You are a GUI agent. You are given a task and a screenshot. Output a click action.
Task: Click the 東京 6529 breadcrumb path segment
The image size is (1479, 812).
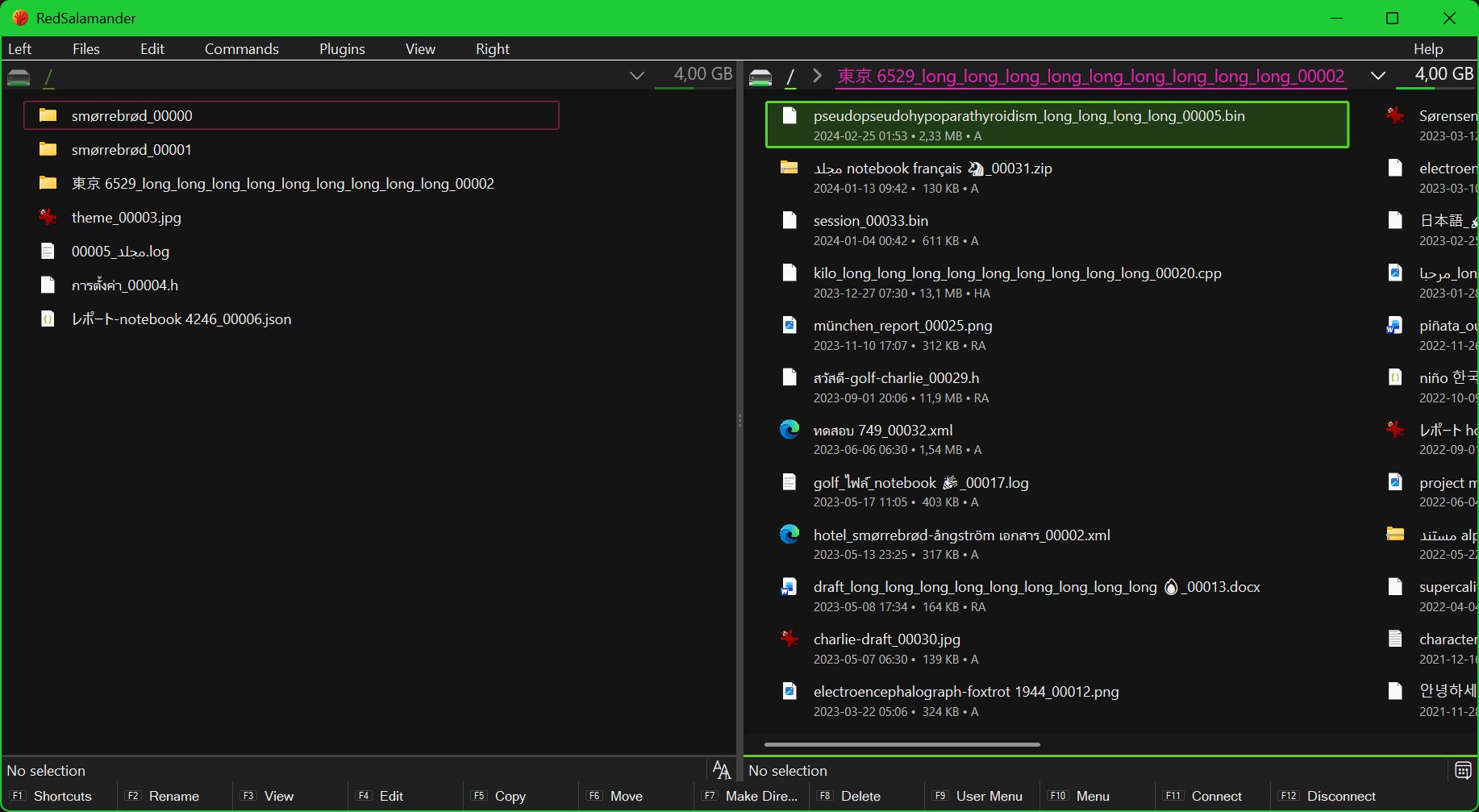pos(1090,76)
